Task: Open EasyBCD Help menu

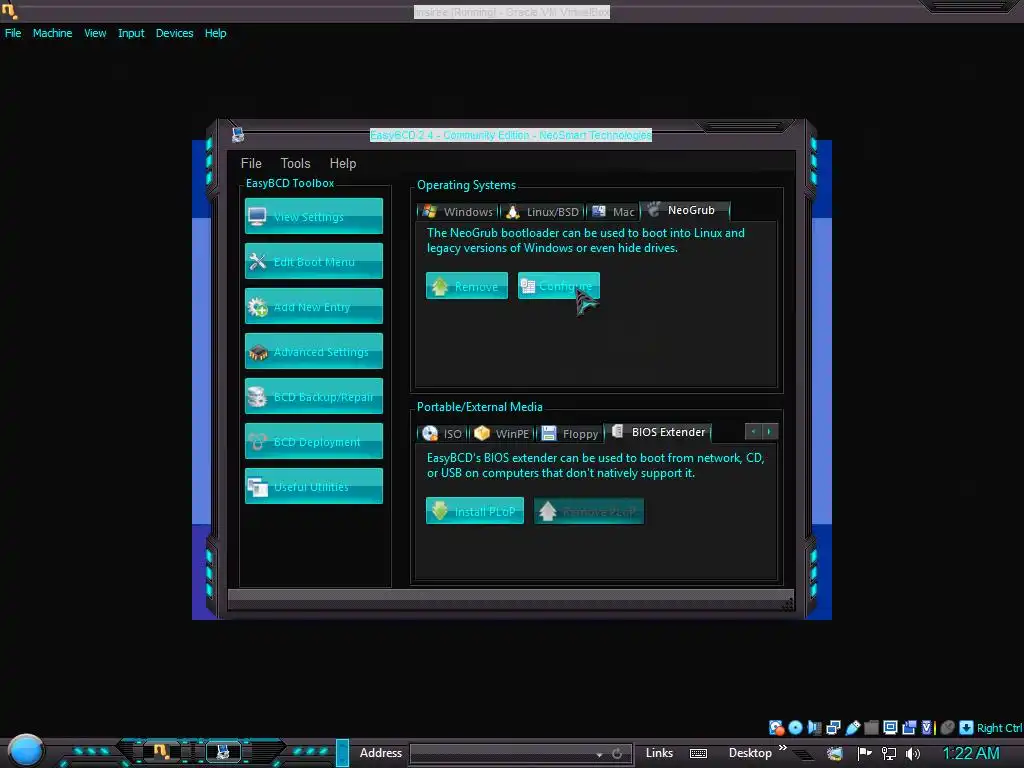Action: pyautogui.click(x=343, y=163)
